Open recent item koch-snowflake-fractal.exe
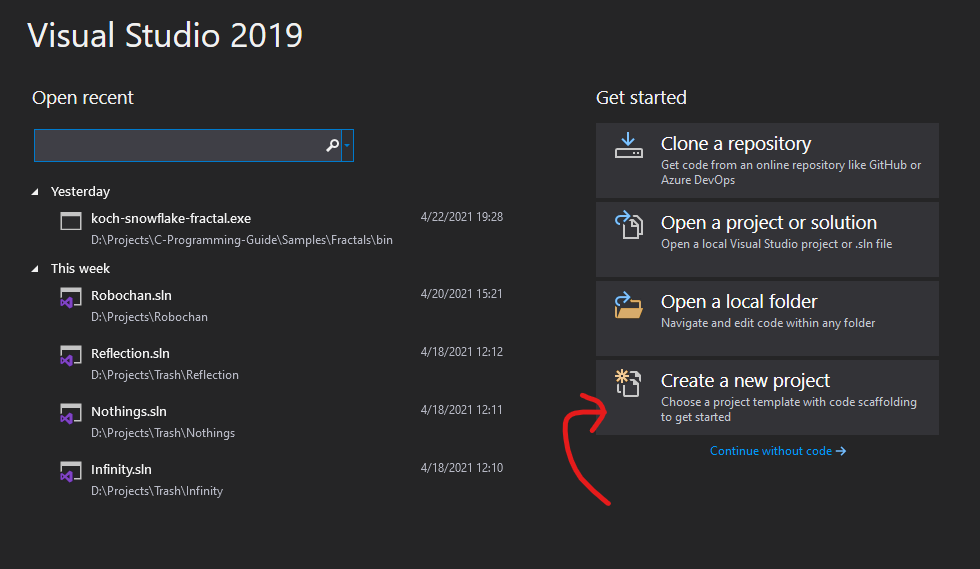Viewport: 980px width, 569px height. (x=281, y=228)
